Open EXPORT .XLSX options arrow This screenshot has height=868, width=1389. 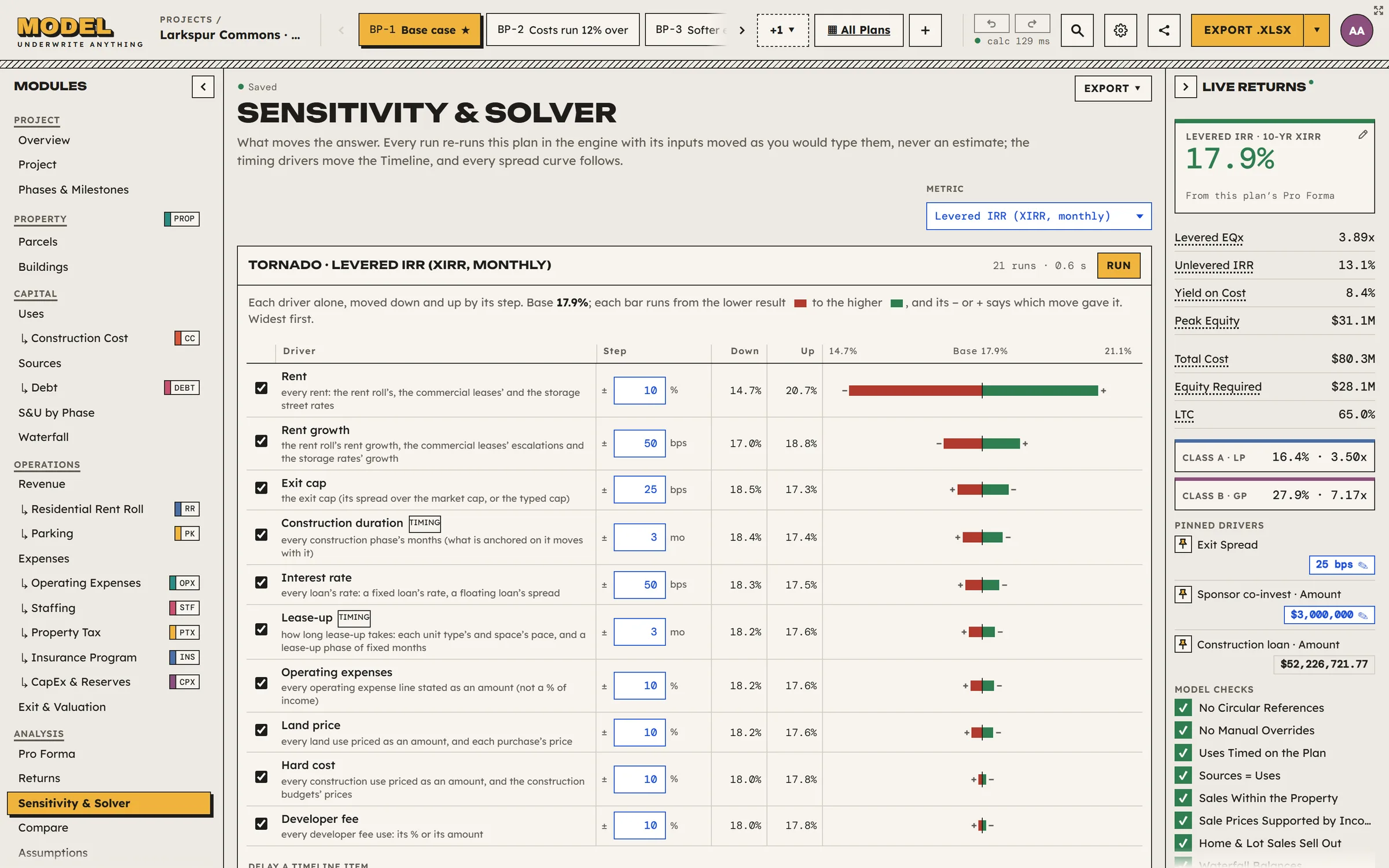(x=1317, y=30)
